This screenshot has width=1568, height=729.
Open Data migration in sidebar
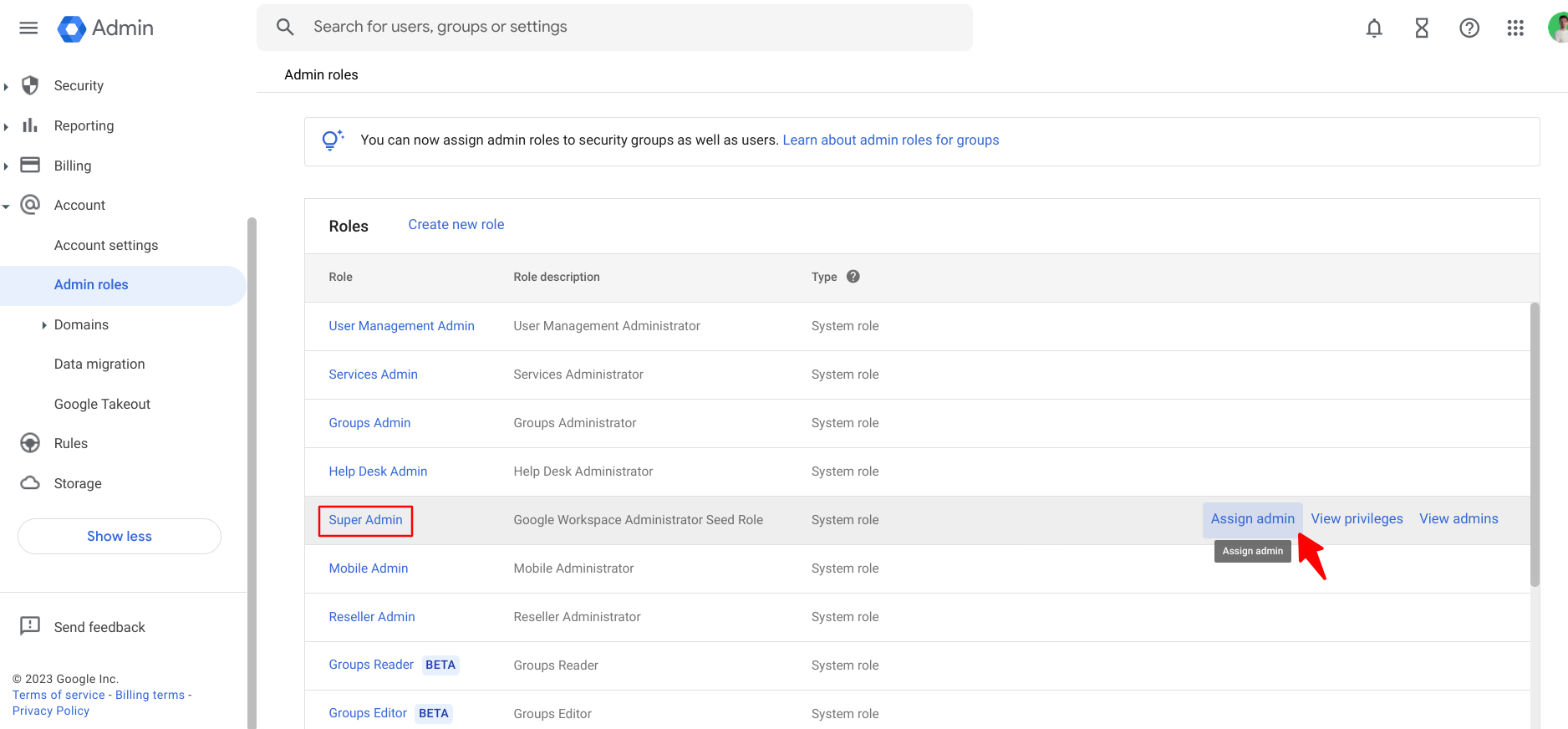(99, 364)
